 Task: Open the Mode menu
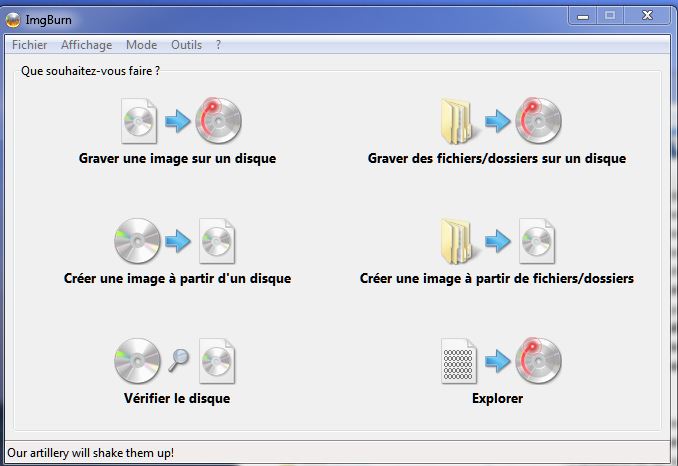141,45
